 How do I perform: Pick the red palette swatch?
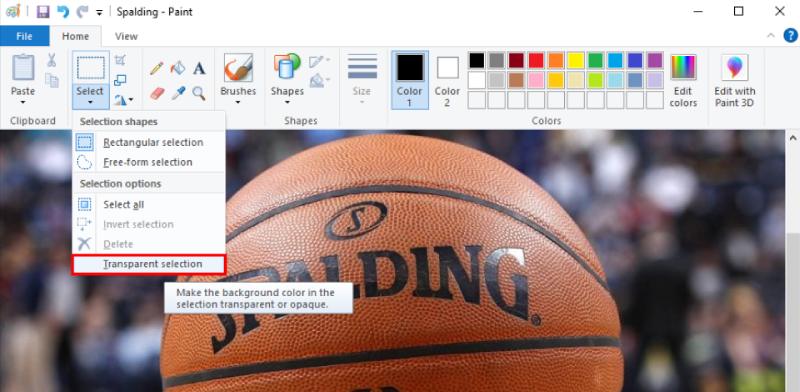(536, 60)
